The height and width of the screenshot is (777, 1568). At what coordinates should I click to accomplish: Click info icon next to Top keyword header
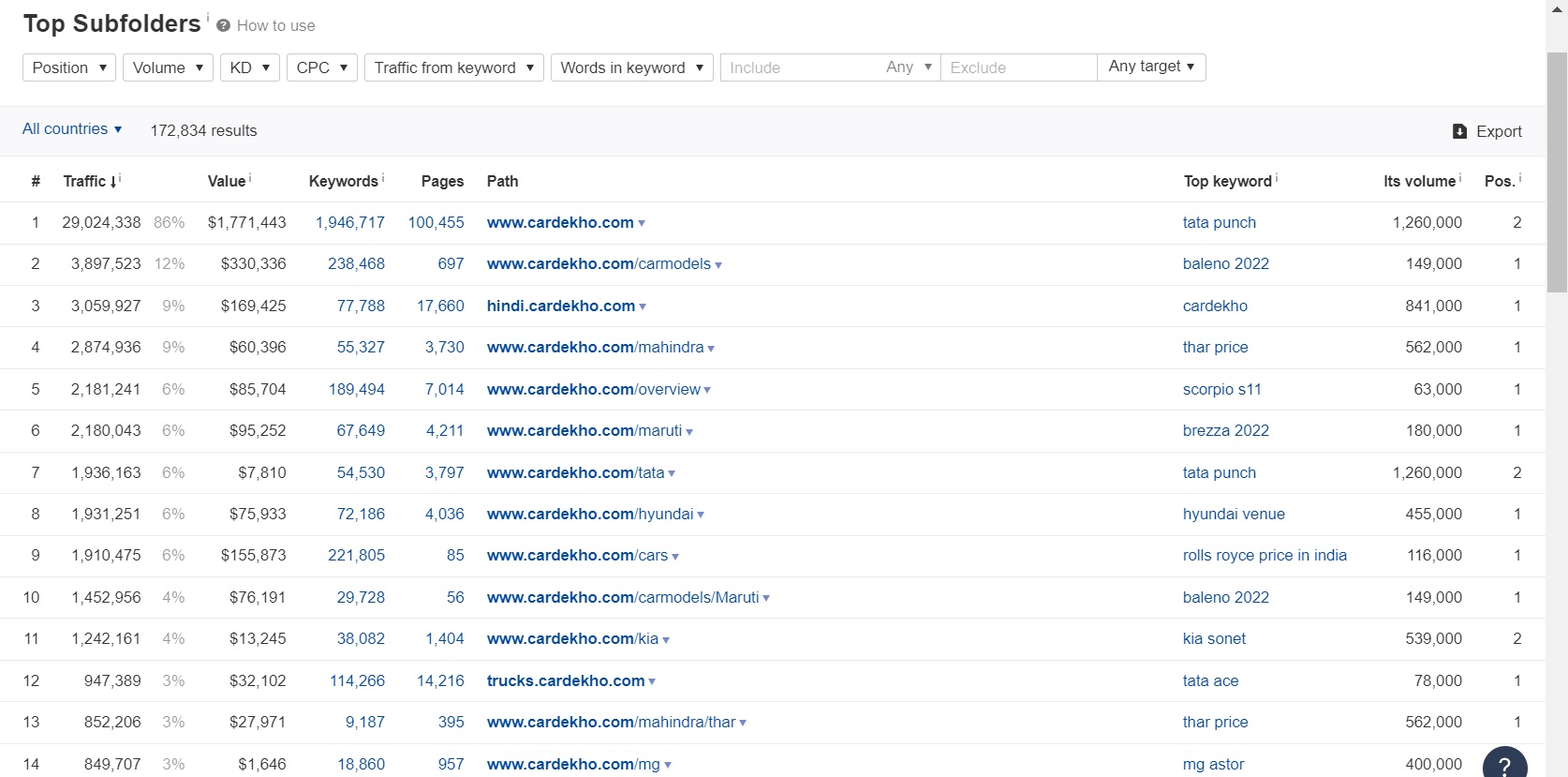coord(1277,176)
